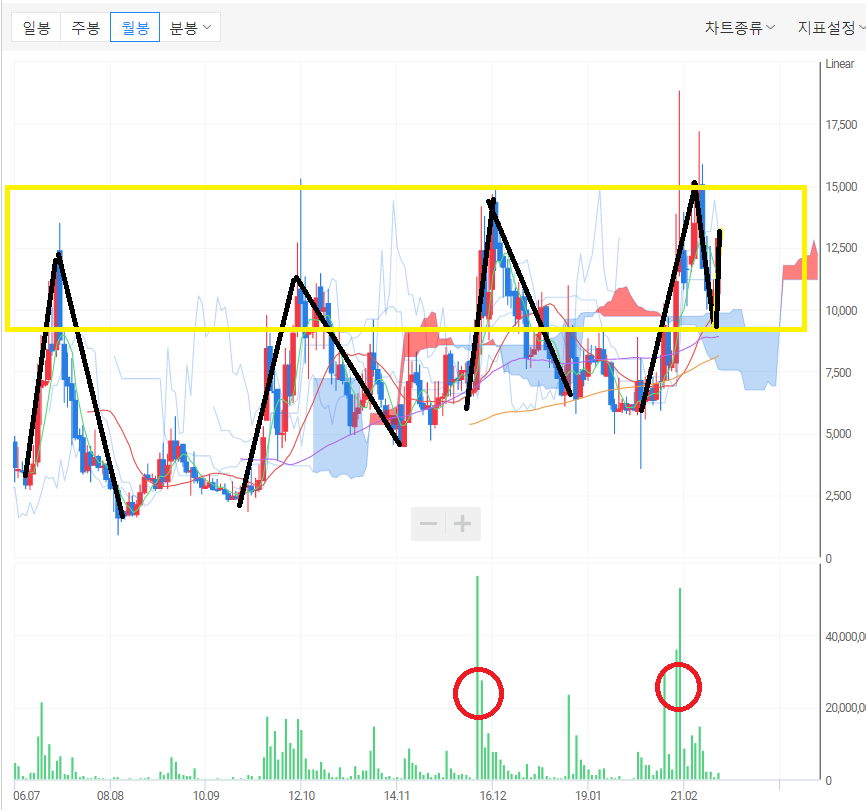Viewport: 866px width, 810px height.
Task: Click the 06.07 date axis label
Action: (x=27, y=796)
